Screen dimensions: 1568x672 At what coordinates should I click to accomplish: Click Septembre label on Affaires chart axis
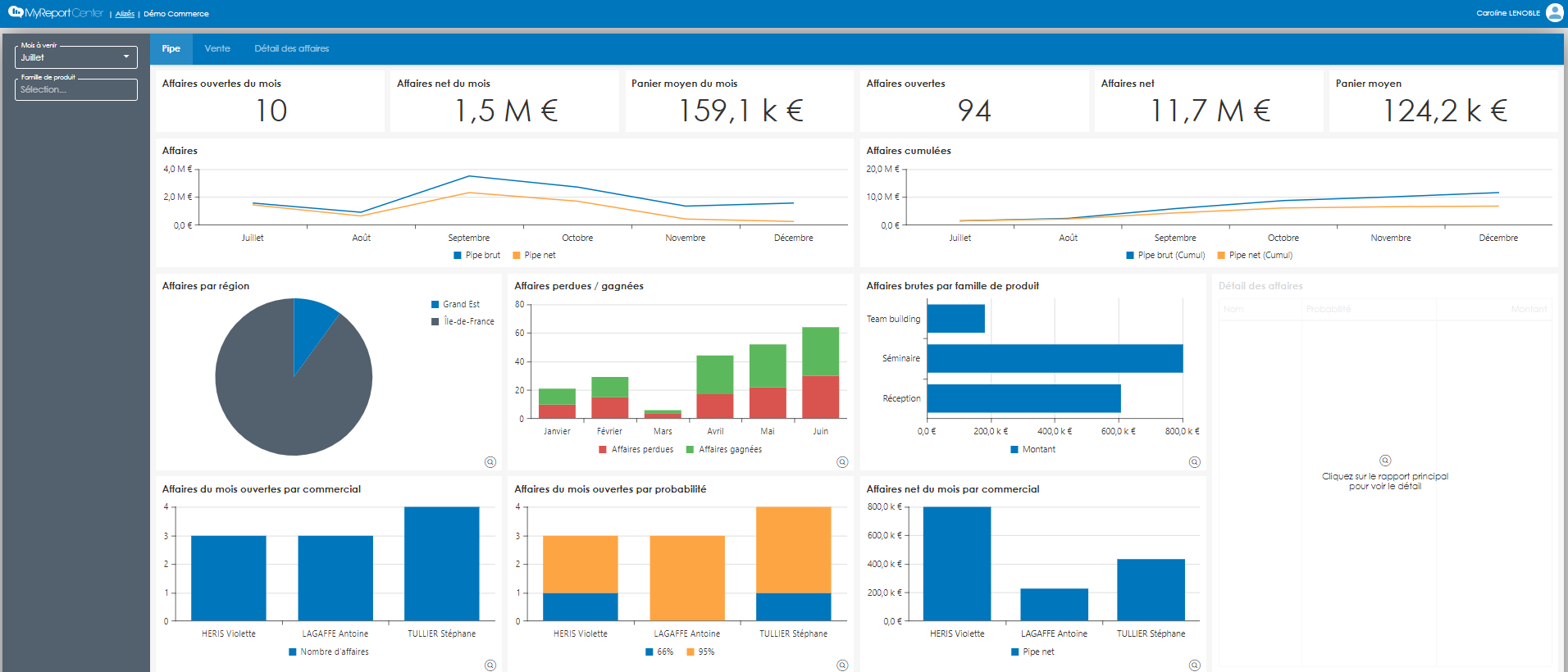[x=469, y=238]
